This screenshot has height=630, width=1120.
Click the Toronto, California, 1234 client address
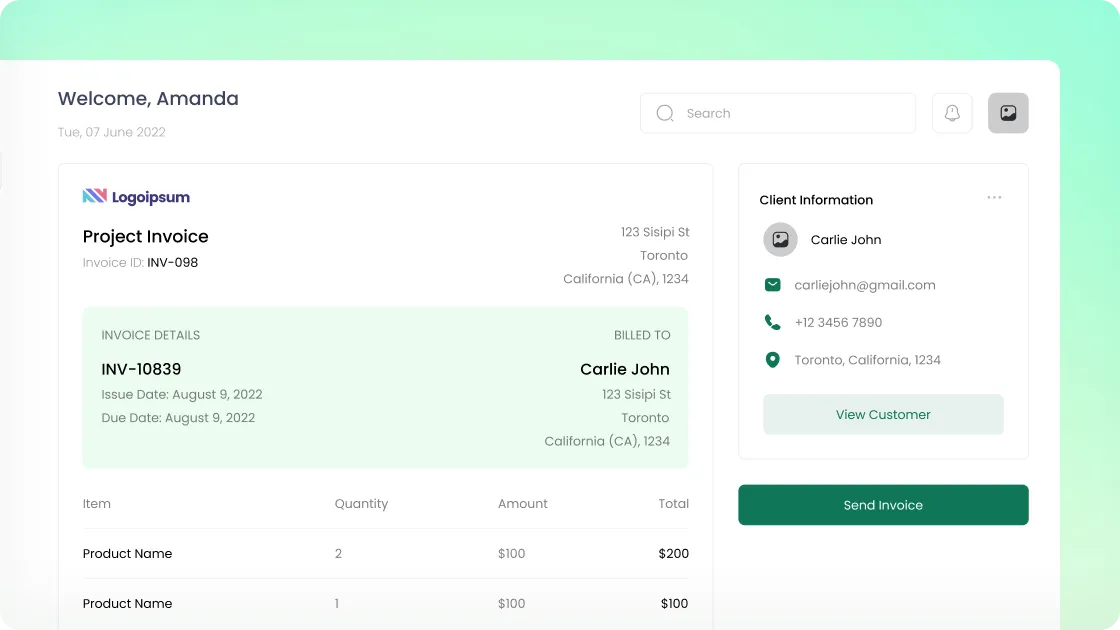(867, 360)
